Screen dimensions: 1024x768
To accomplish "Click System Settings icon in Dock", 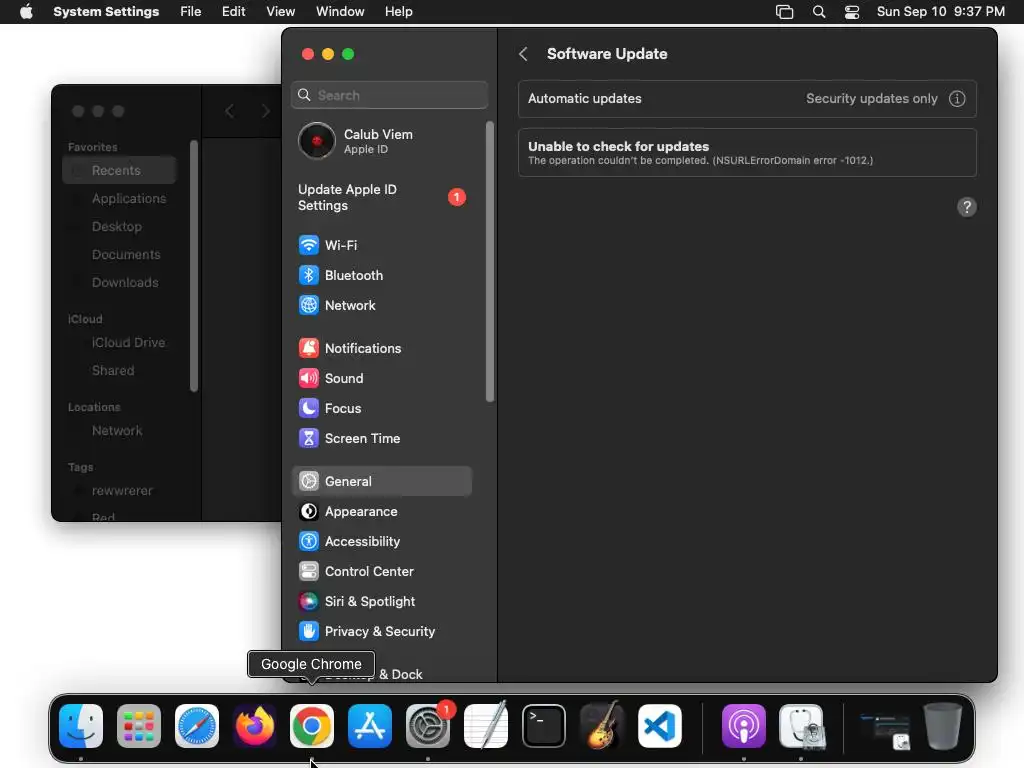I will pos(428,726).
